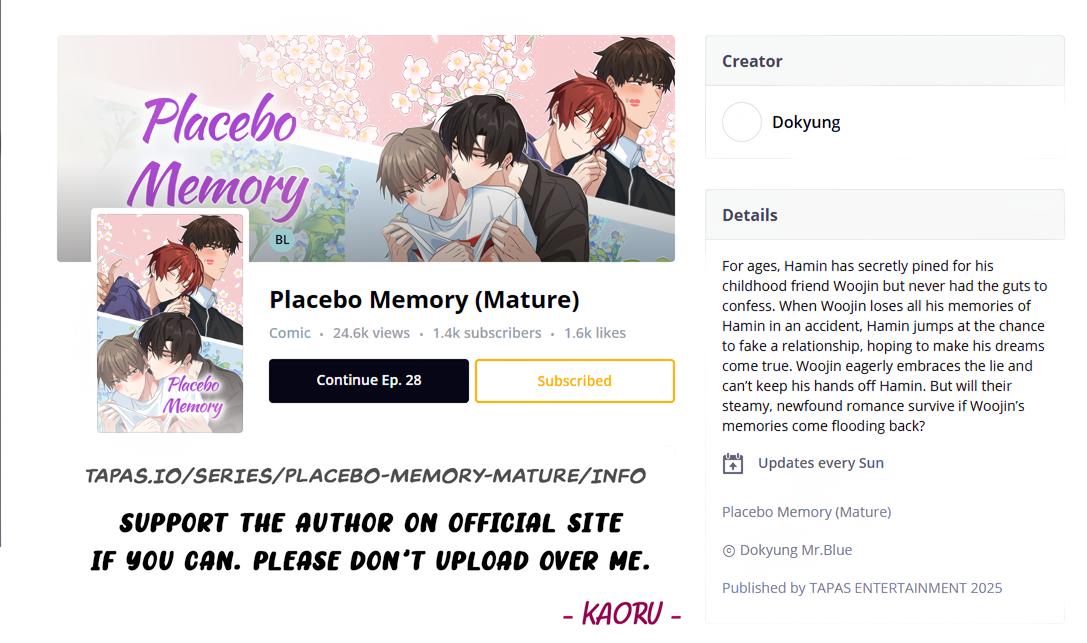Click the Creator panel header

point(885,61)
